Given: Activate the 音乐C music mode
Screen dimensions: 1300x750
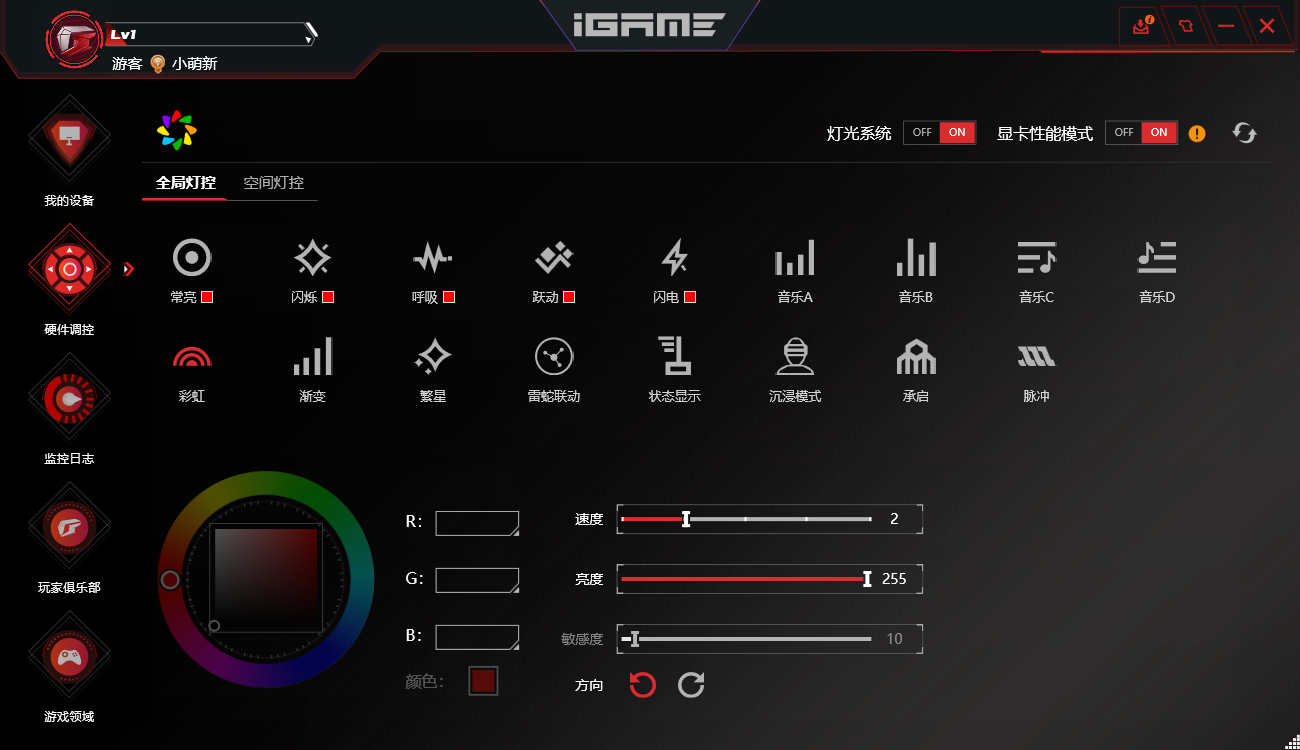Looking at the screenshot, I should point(1036,258).
